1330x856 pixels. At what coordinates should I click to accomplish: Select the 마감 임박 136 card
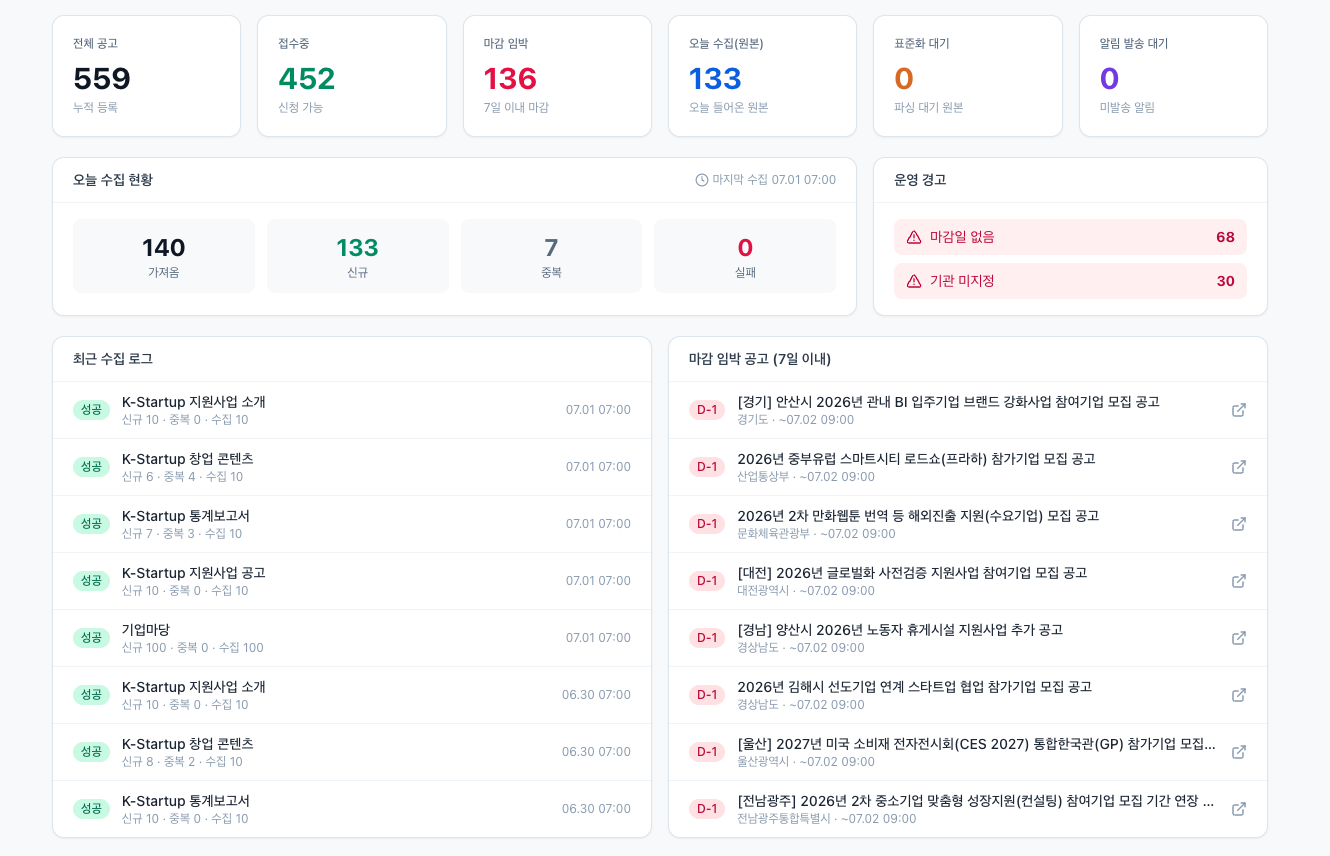(x=557, y=76)
